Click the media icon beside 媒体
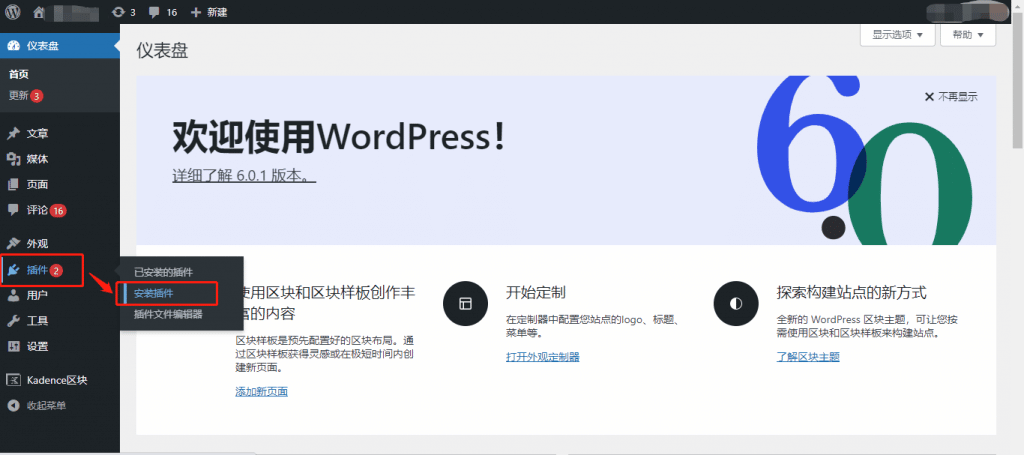 tap(13, 159)
